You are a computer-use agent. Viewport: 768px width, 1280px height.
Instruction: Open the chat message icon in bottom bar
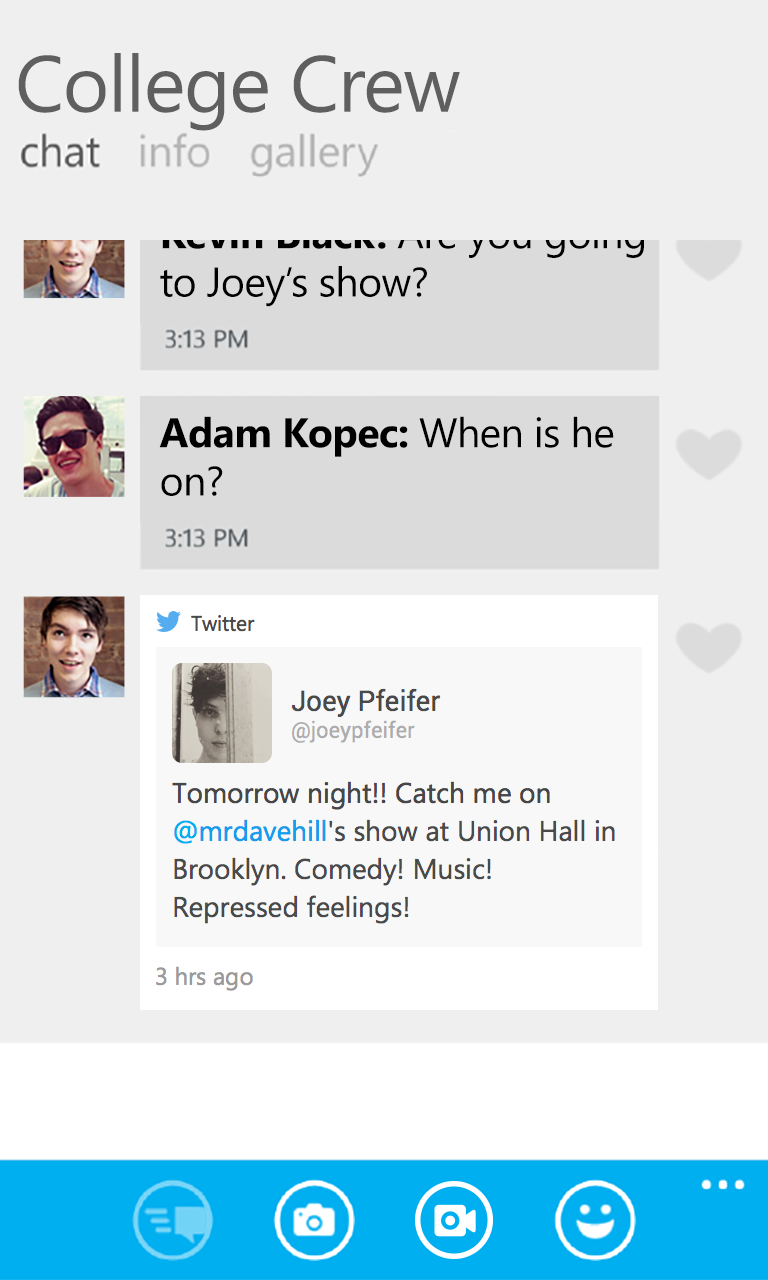pos(173,1220)
